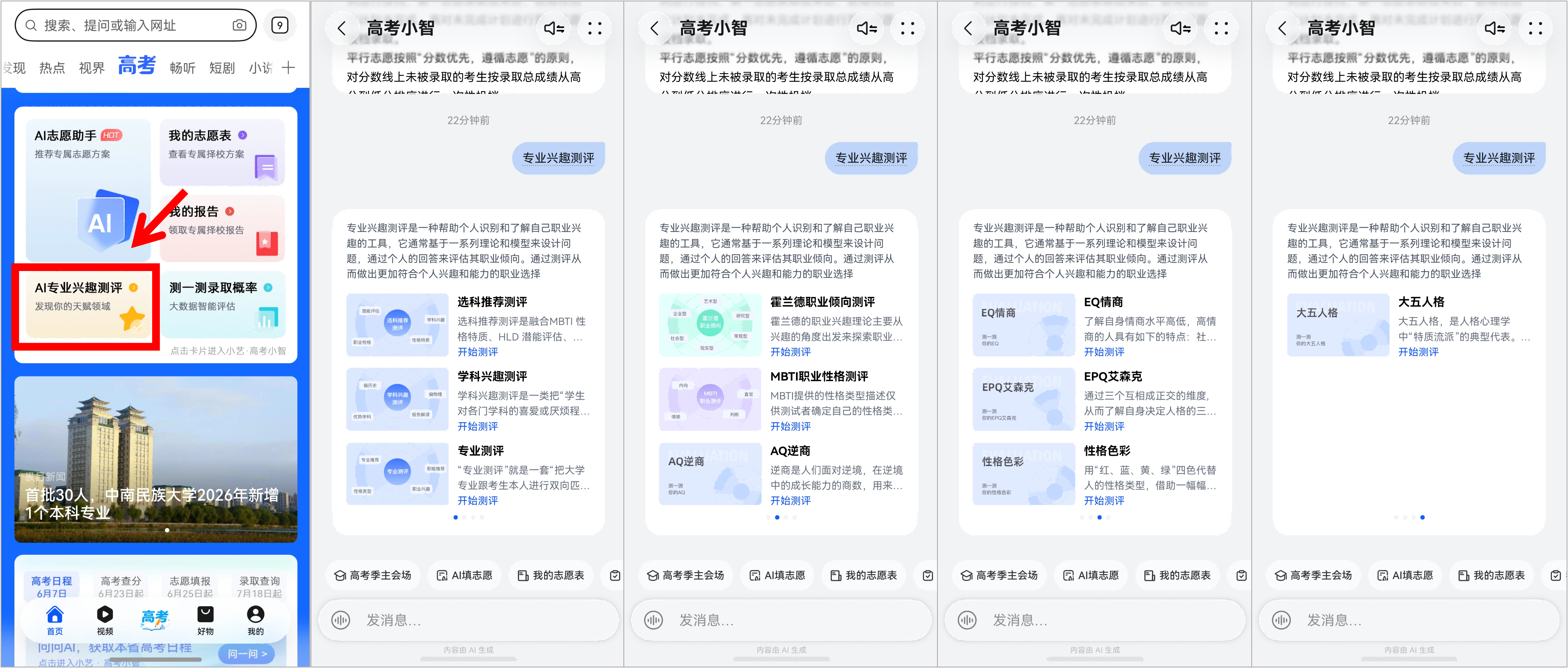Switch to the 热点 channel tab
Viewport: 1568px width, 668px height.
[52, 67]
